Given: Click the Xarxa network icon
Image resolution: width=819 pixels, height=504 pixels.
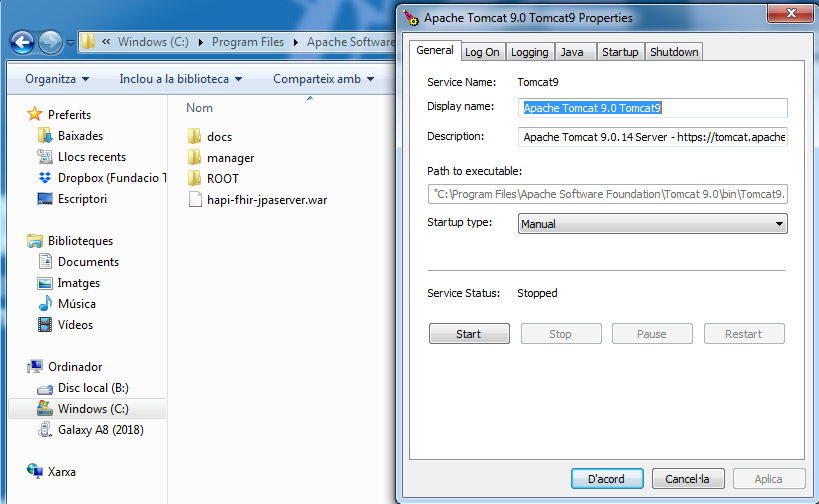Looking at the screenshot, I should 35,471.
